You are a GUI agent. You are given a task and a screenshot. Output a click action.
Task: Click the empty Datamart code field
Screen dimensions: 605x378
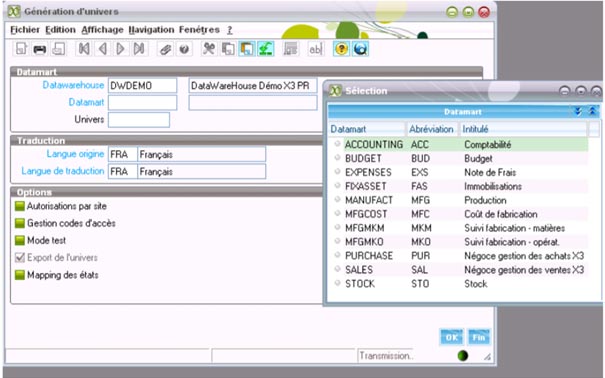tap(142, 103)
